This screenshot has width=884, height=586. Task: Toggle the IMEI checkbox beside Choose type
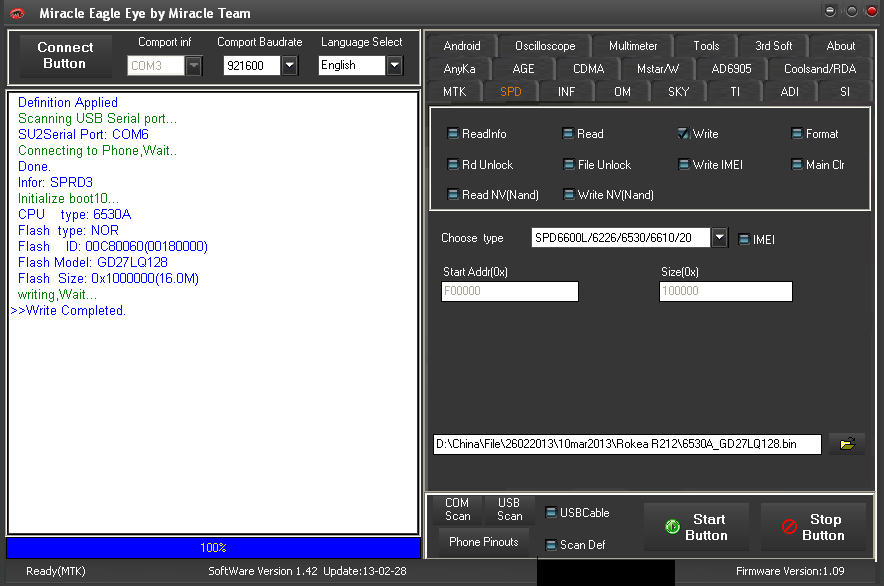744,239
